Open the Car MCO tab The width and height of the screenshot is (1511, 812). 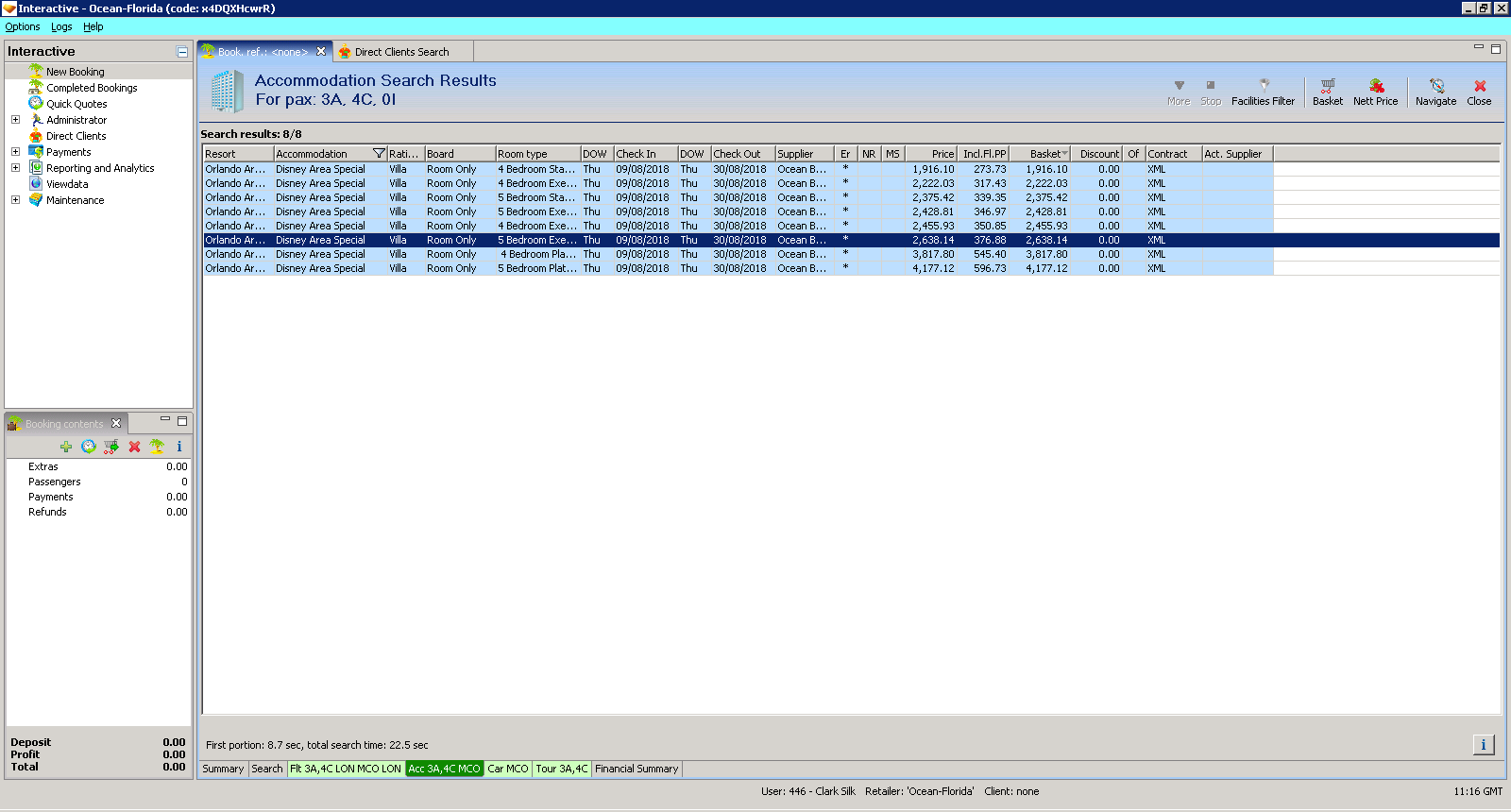[508, 769]
